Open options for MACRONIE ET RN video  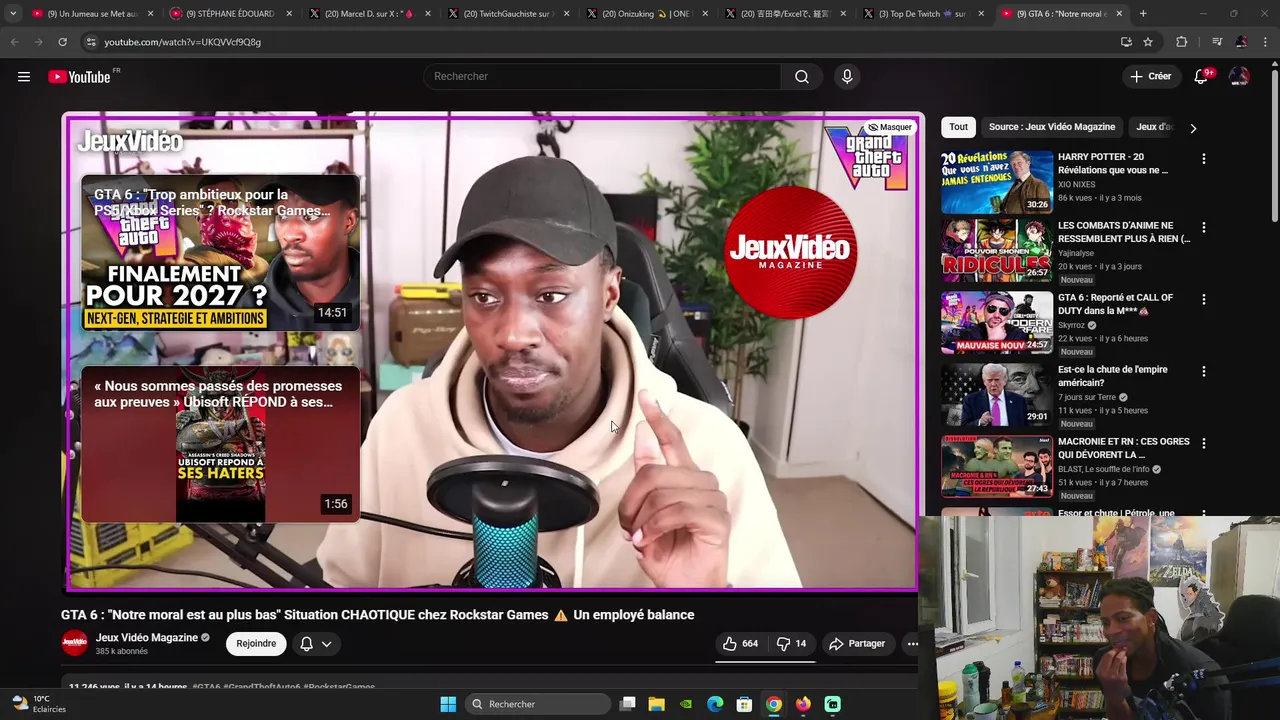point(1203,444)
